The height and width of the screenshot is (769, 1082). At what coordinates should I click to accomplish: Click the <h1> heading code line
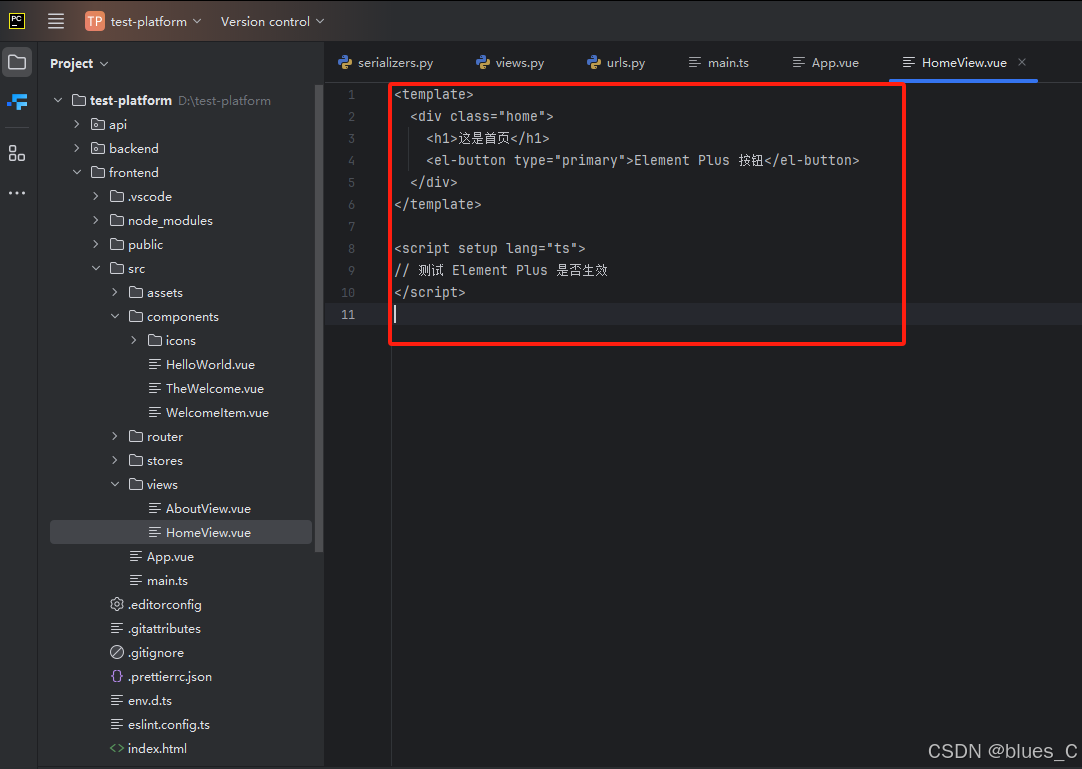(x=488, y=138)
